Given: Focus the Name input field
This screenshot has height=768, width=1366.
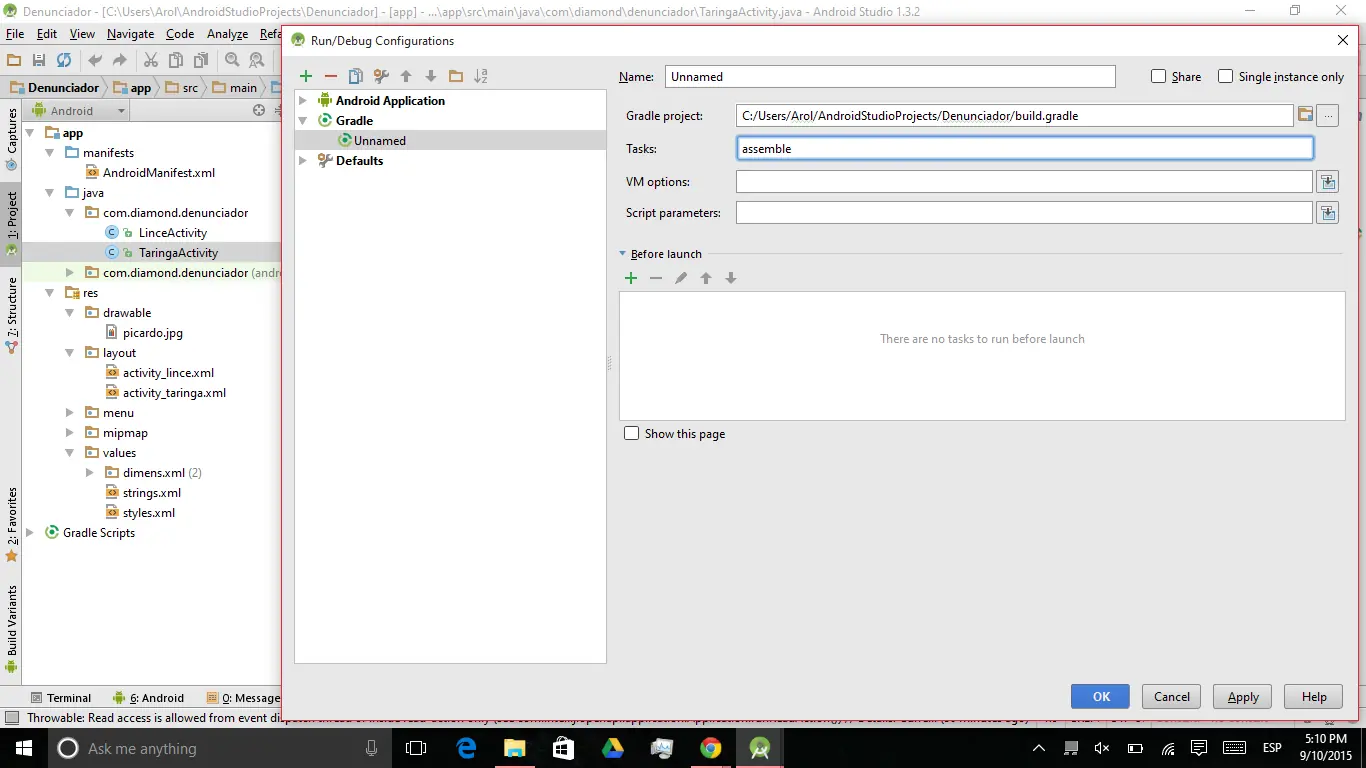Looking at the screenshot, I should pos(890,76).
